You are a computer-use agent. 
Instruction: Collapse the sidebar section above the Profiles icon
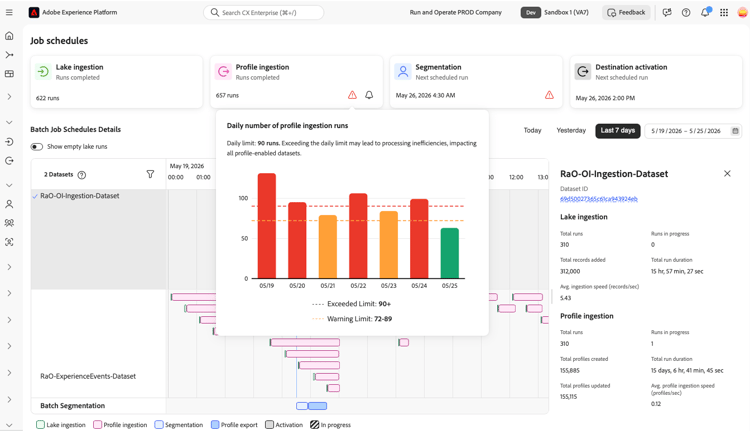click(9, 185)
